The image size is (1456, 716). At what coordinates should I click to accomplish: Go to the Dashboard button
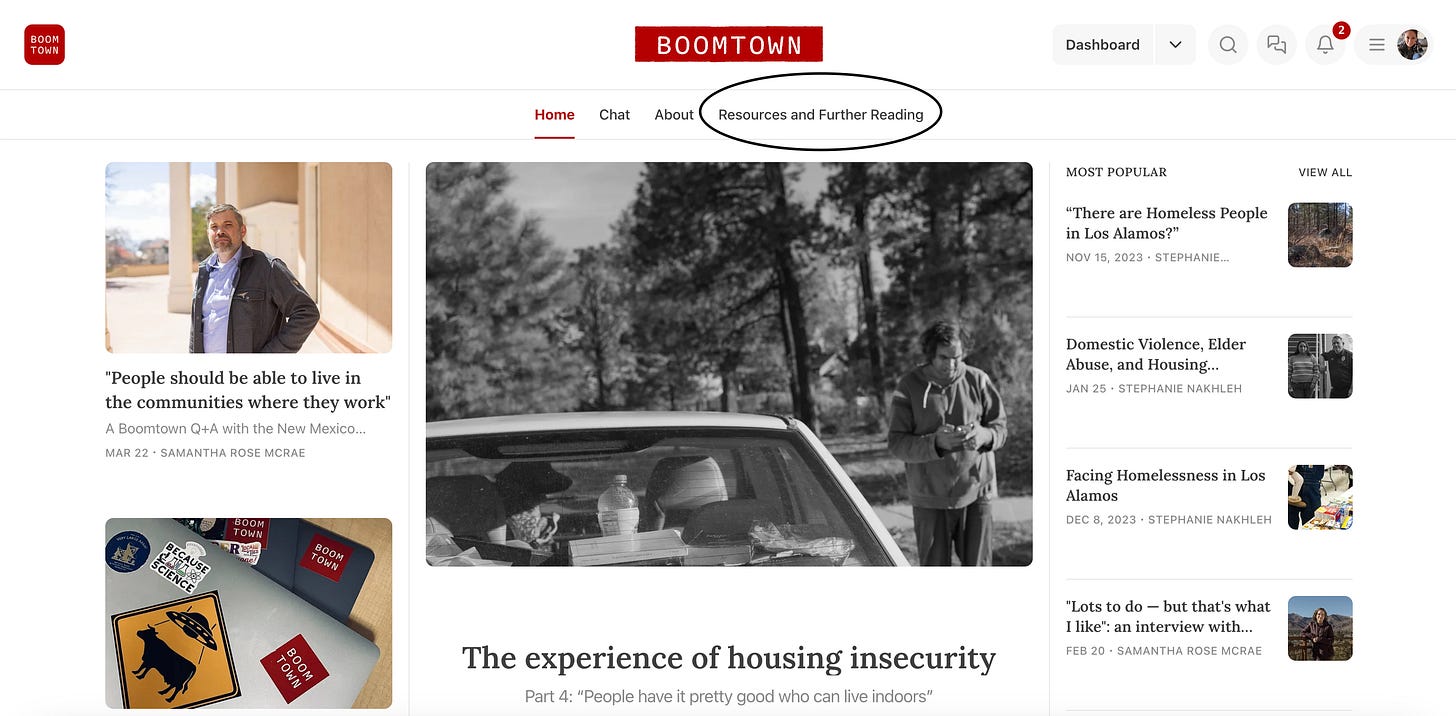(x=1103, y=45)
